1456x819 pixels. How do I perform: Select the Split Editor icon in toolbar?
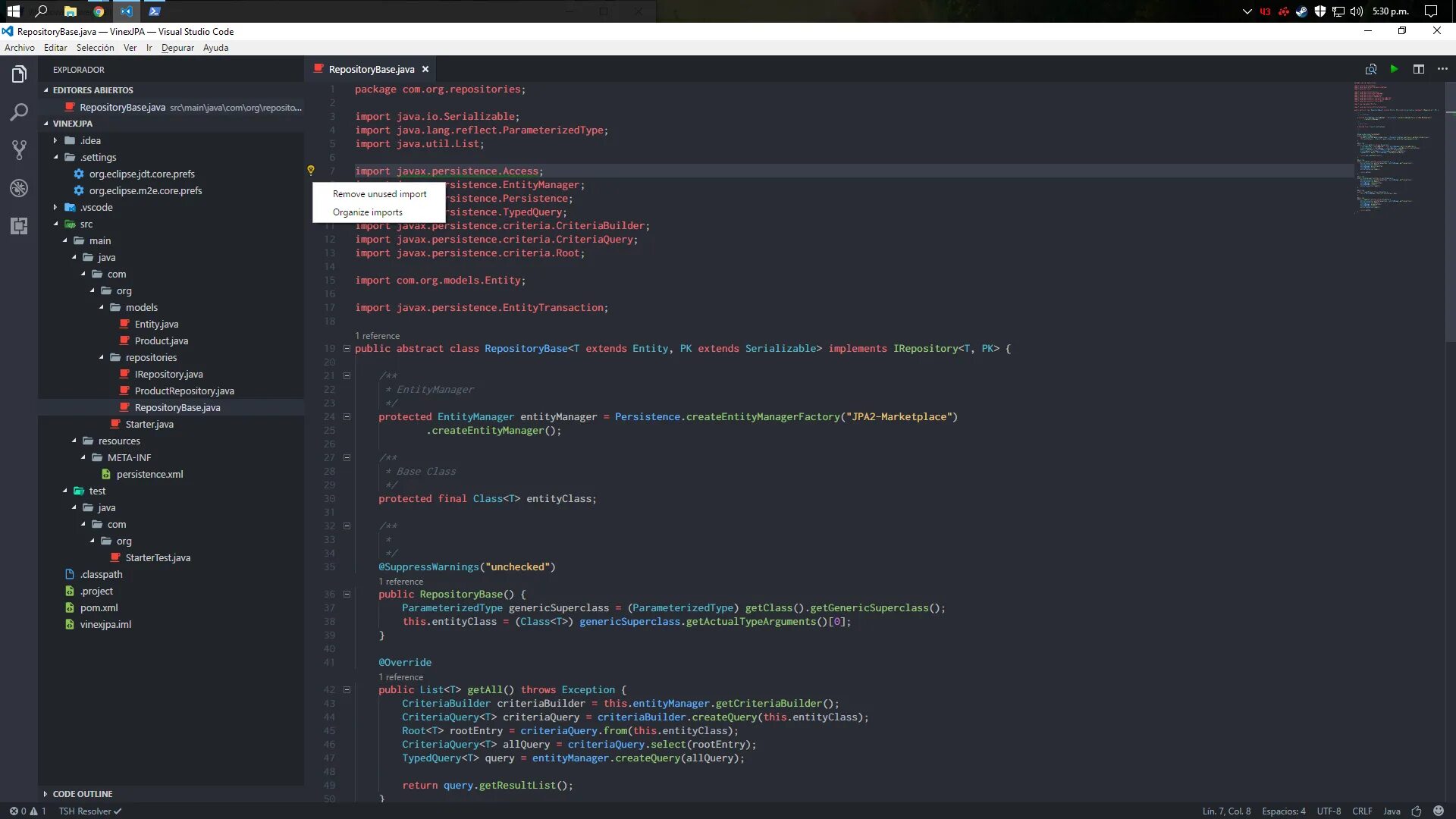click(1418, 68)
